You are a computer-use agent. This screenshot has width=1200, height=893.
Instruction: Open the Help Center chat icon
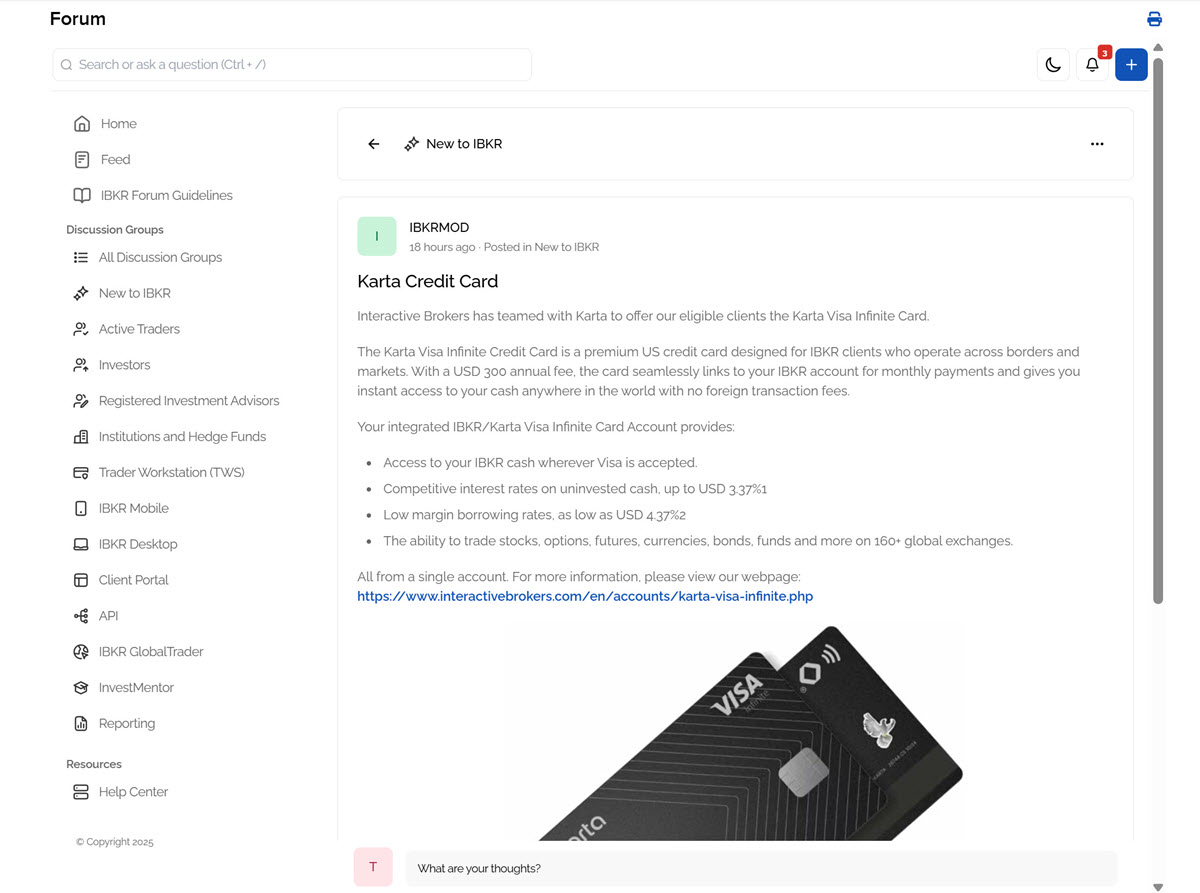(80, 791)
